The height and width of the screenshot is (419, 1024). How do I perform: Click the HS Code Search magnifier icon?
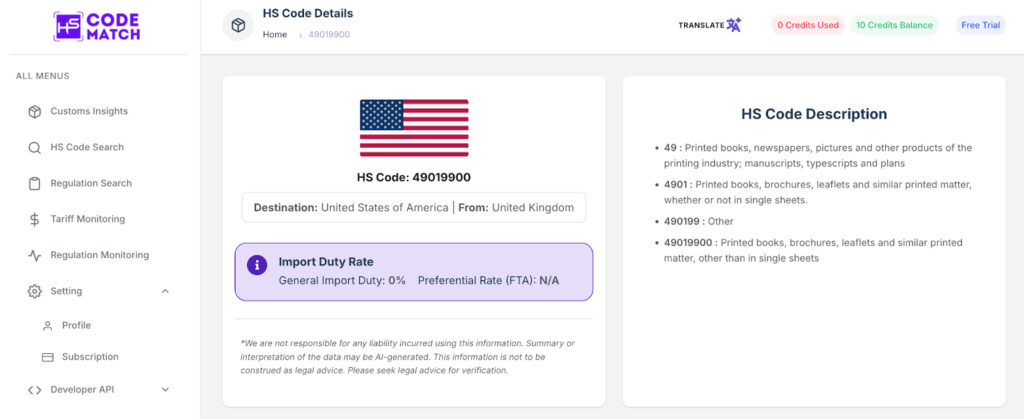34,147
